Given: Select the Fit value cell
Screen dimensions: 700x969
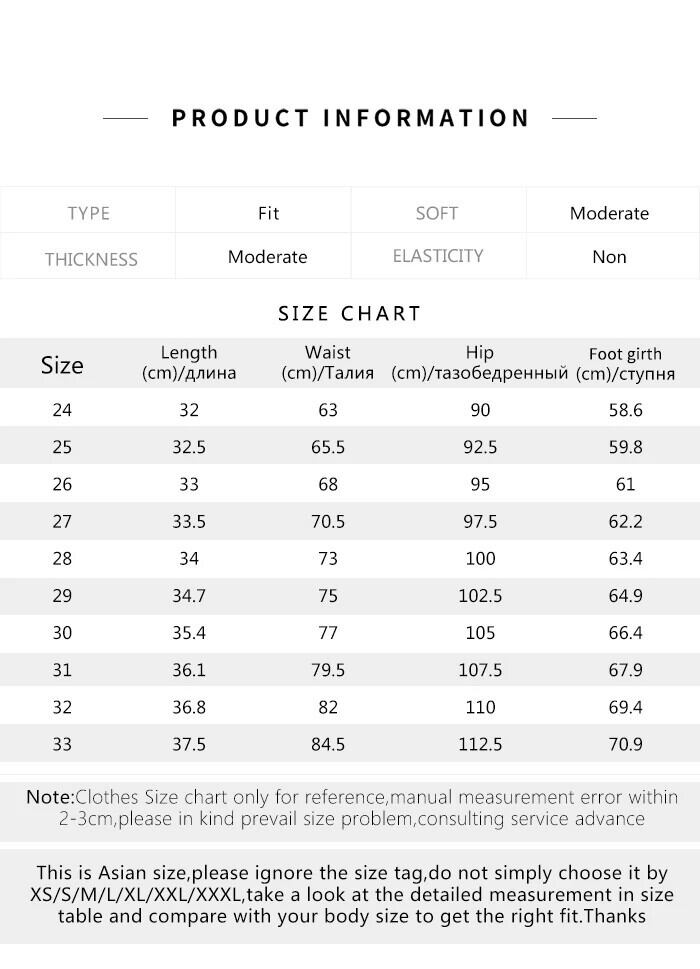Looking at the screenshot, I should (268, 213).
